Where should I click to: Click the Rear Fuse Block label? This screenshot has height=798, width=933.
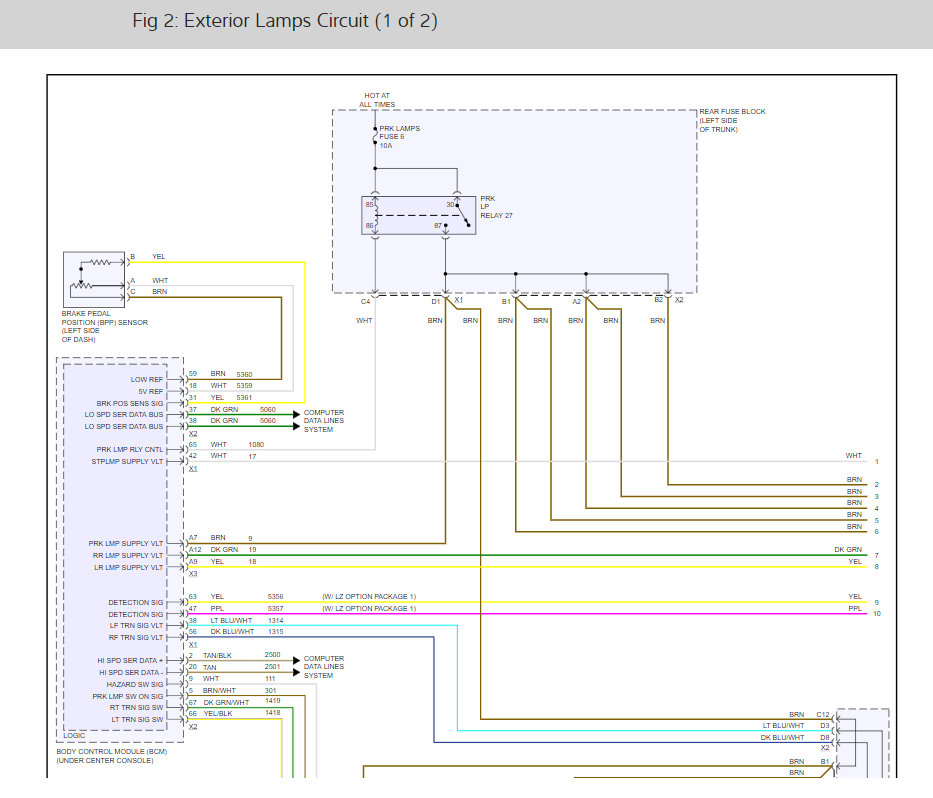[732, 120]
